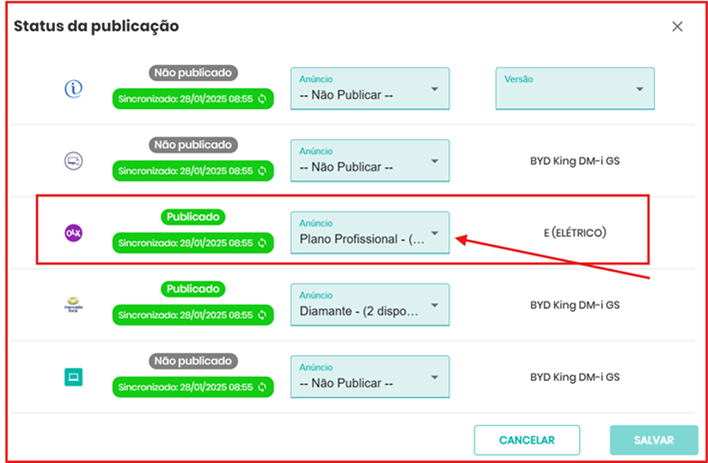This screenshot has height=463, width=708.
Task: Click the sync icon in the teal laptop row
Action: tap(262, 387)
